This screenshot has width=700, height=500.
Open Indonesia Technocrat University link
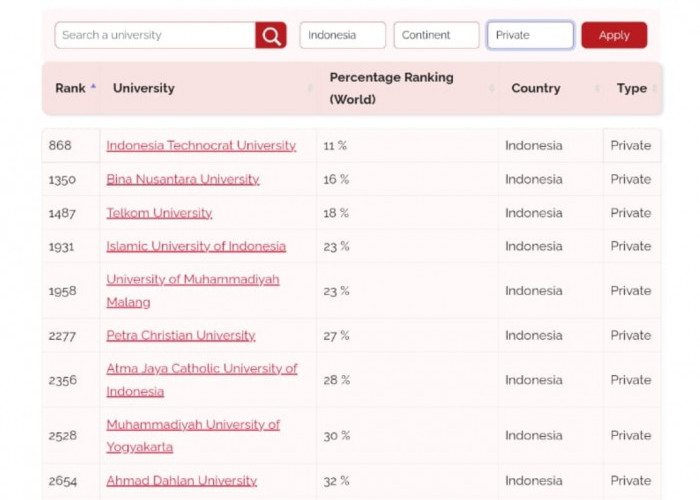click(201, 146)
